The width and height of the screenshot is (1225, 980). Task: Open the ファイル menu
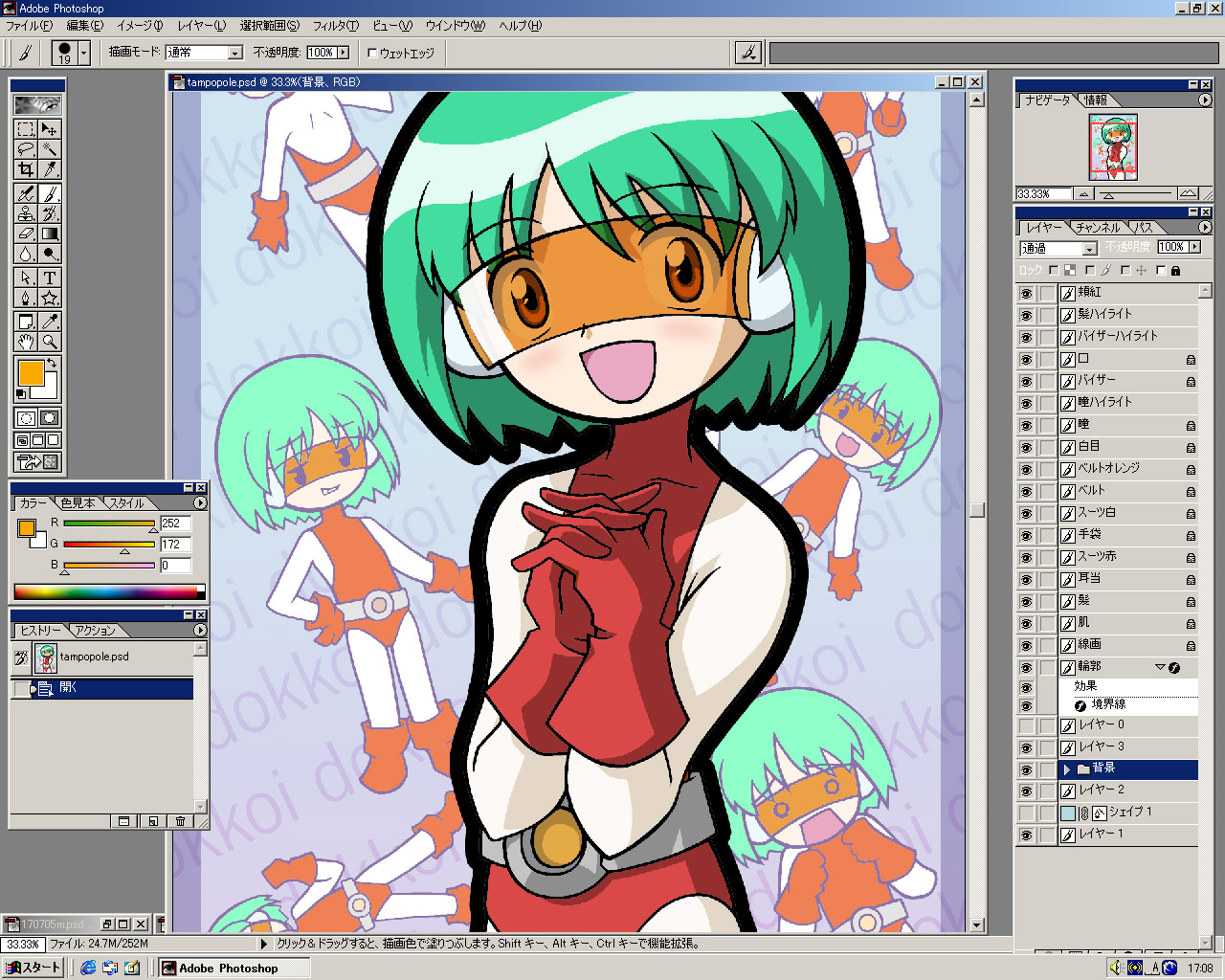tap(30, 26)
